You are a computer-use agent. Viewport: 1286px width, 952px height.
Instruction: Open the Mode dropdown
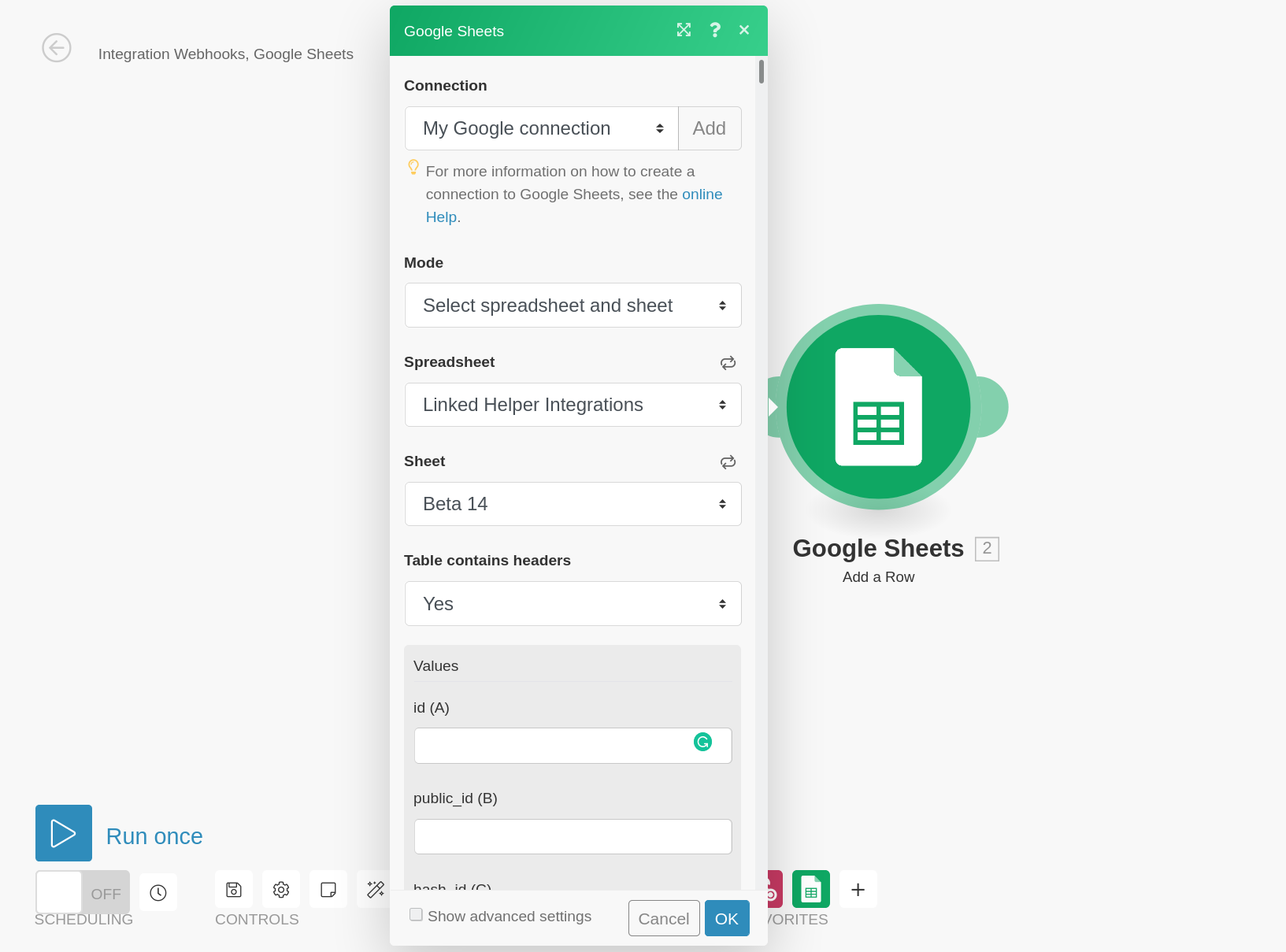[573, 306]
